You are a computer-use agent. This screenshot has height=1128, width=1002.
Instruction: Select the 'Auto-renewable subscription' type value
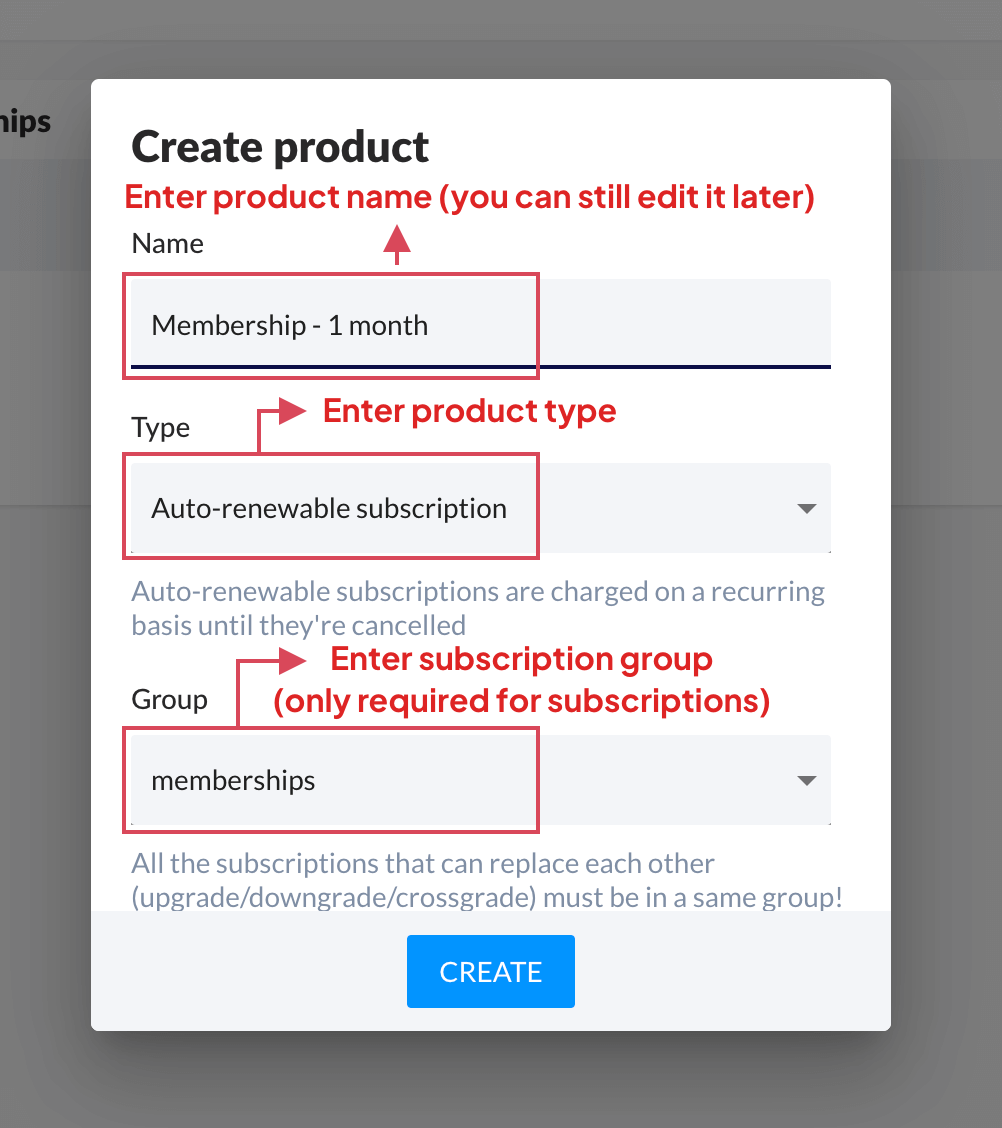pos(329,508)
